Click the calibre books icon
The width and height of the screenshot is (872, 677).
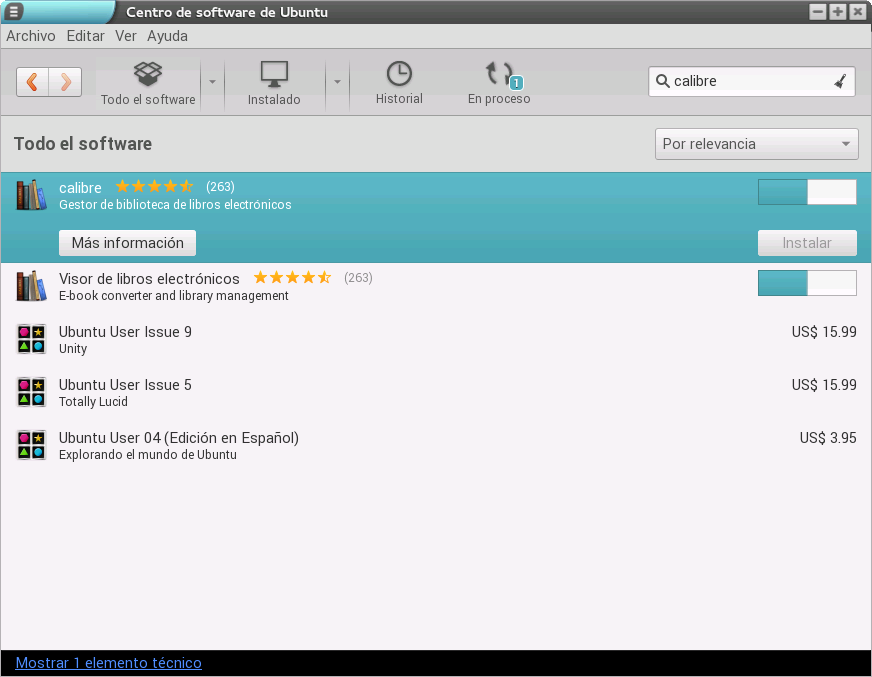click(32, 195)
